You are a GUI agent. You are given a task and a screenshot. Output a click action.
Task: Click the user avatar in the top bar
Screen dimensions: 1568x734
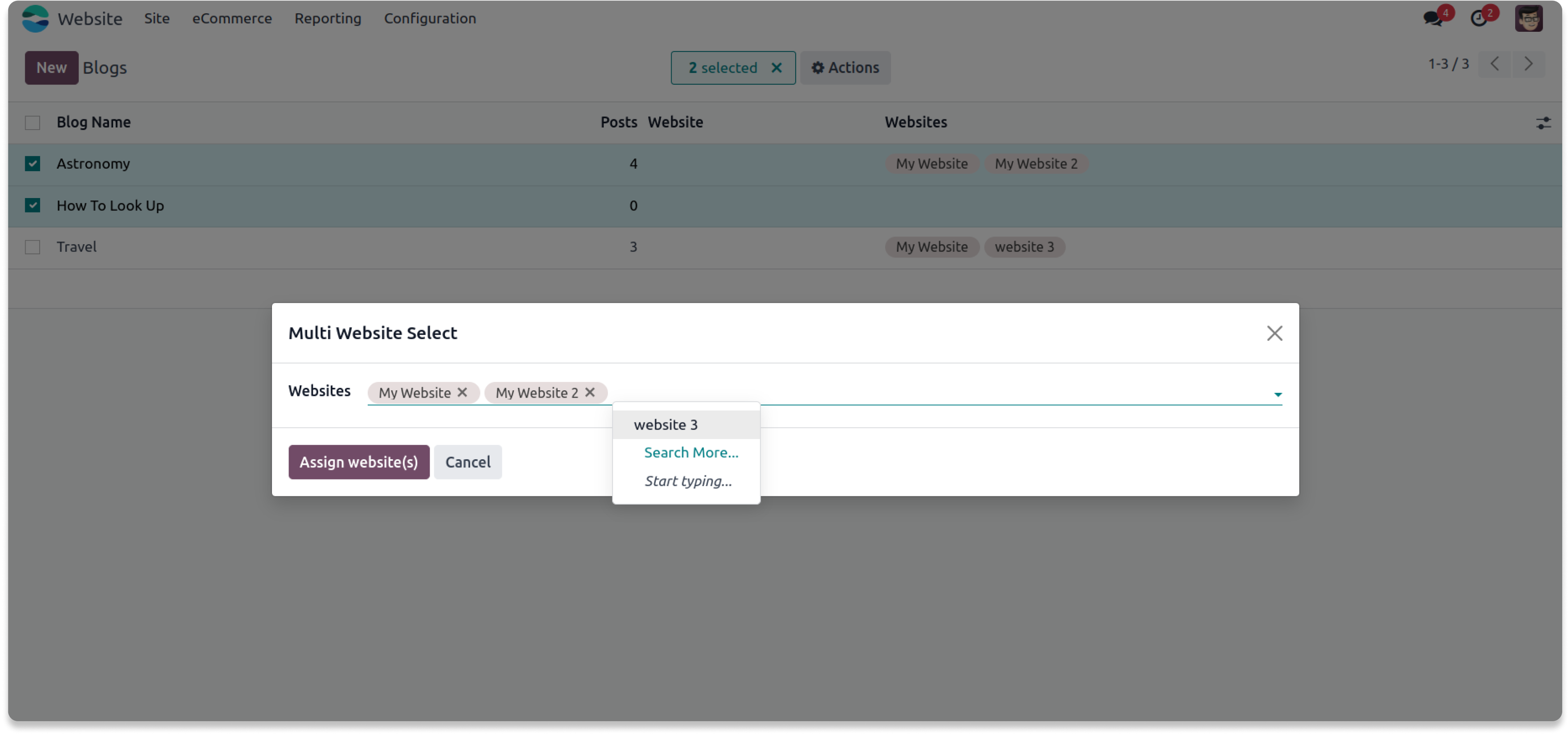pyautogui.click(x=1528, y=18)
